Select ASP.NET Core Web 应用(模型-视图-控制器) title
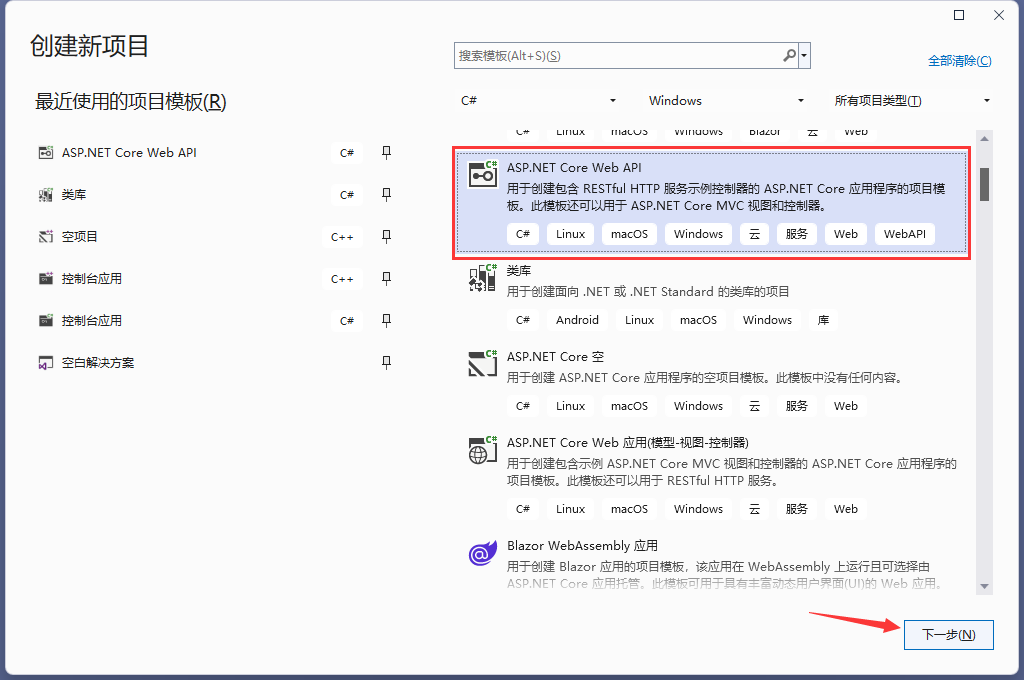Image resolution: width=1024 pixels, height=680 pixels. point(628,443)
